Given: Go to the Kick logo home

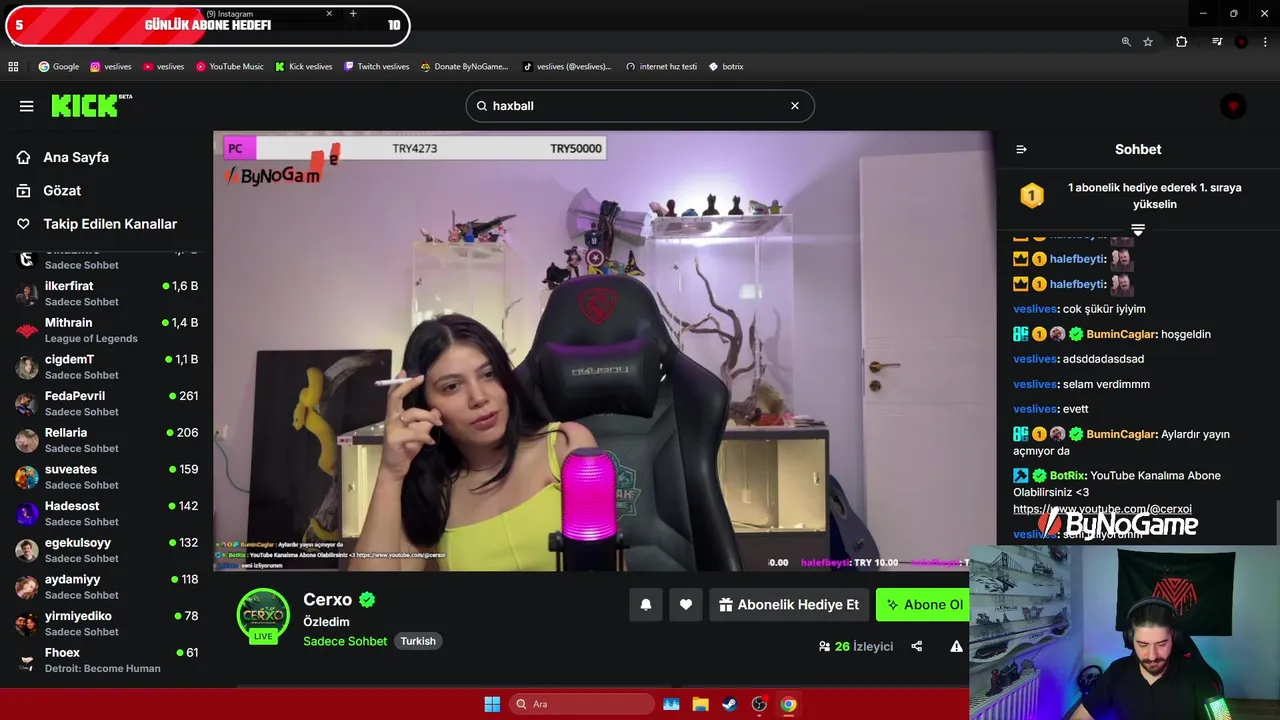Looking at the screenshot, I should (91, 105).
